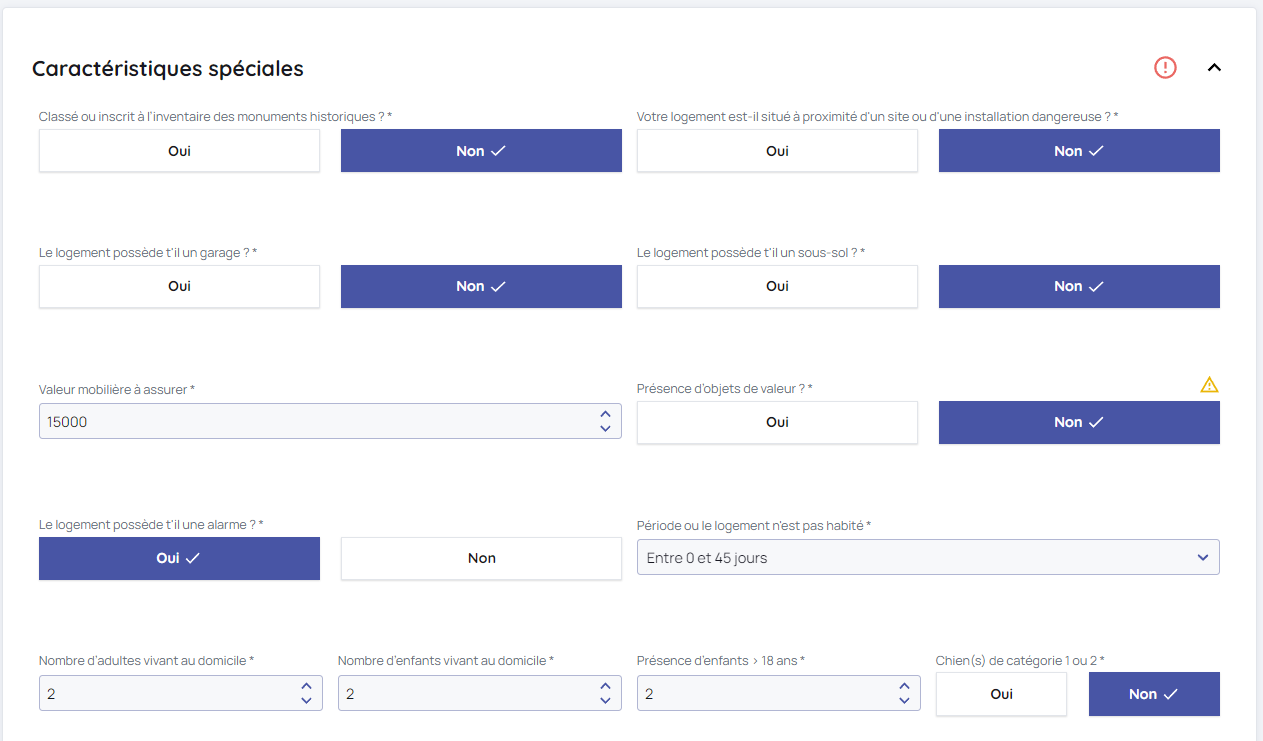Open the unoccupied period dropdown
The width and height of the screenshot is (1263, 741).
point(927,558)
